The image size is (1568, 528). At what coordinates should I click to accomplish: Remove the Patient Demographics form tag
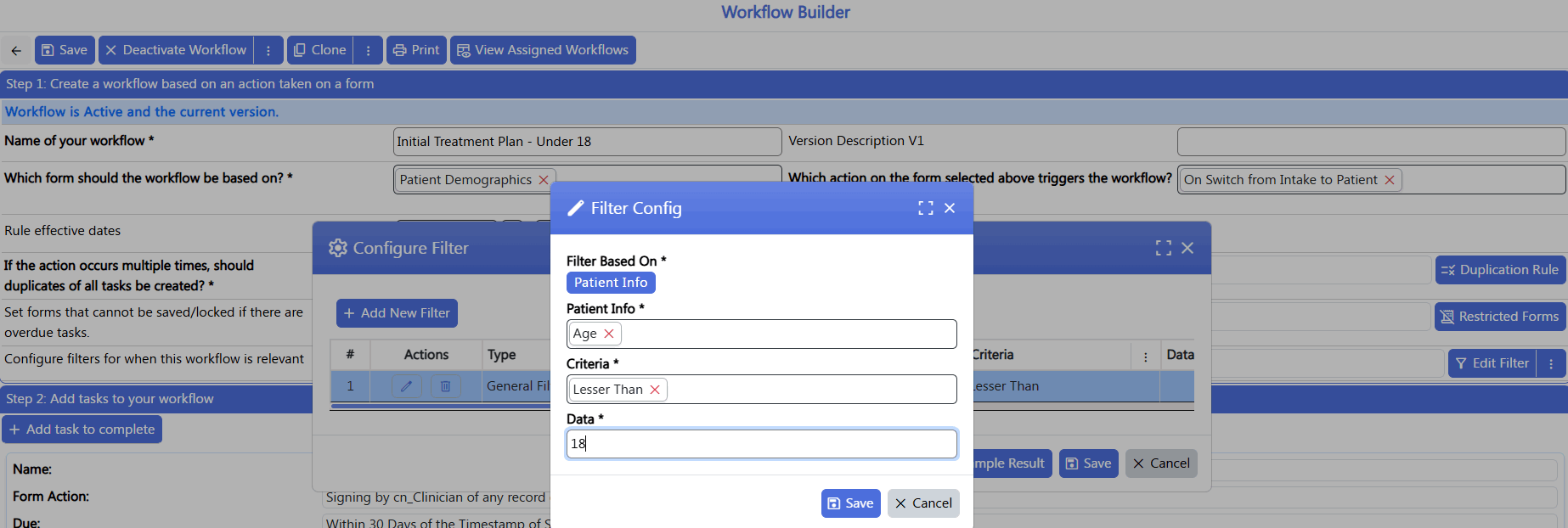544,180
